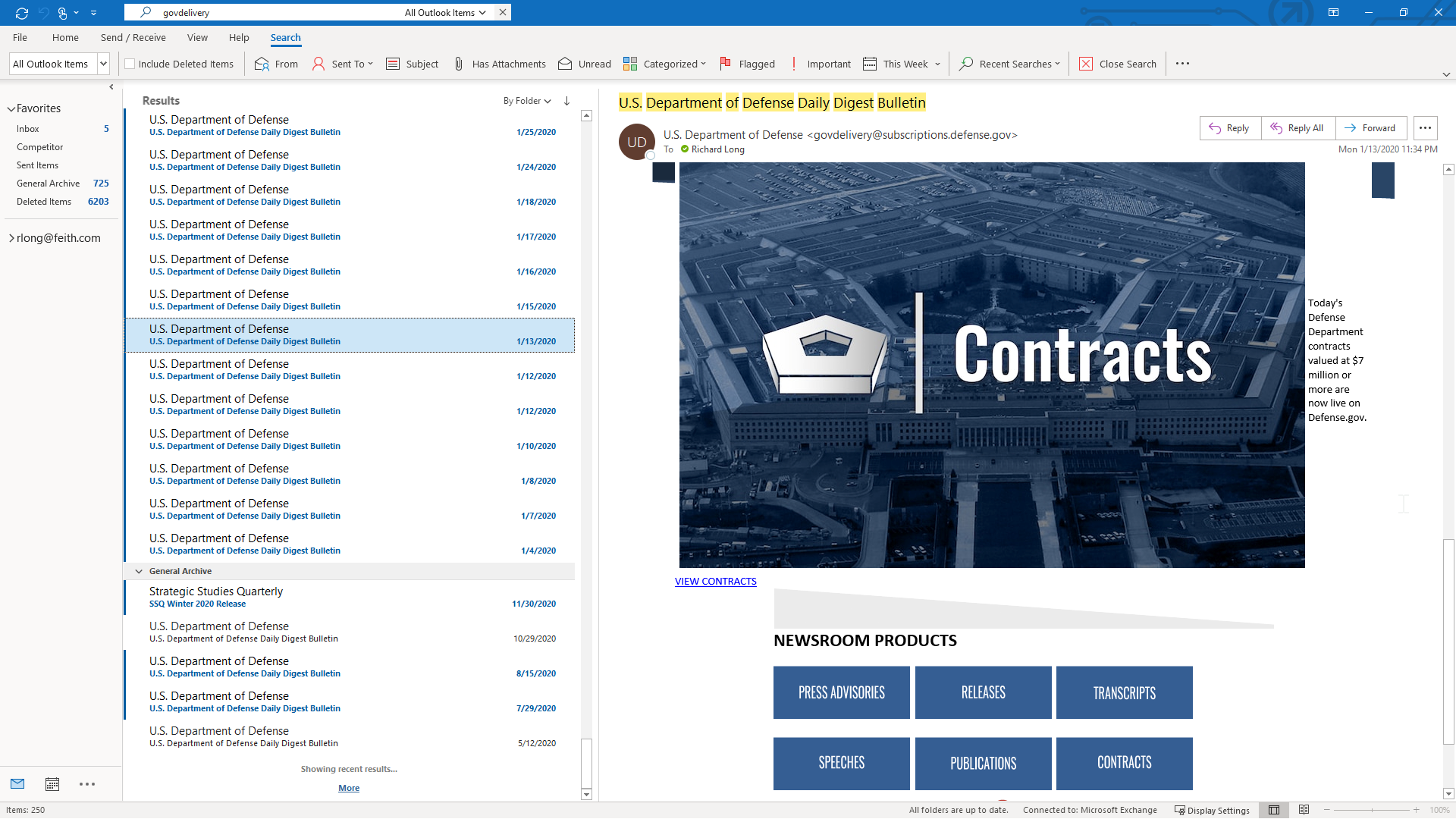Open the General Archive favorite folder
This screenshot has width=1456, height=819.
click(48, 184)
